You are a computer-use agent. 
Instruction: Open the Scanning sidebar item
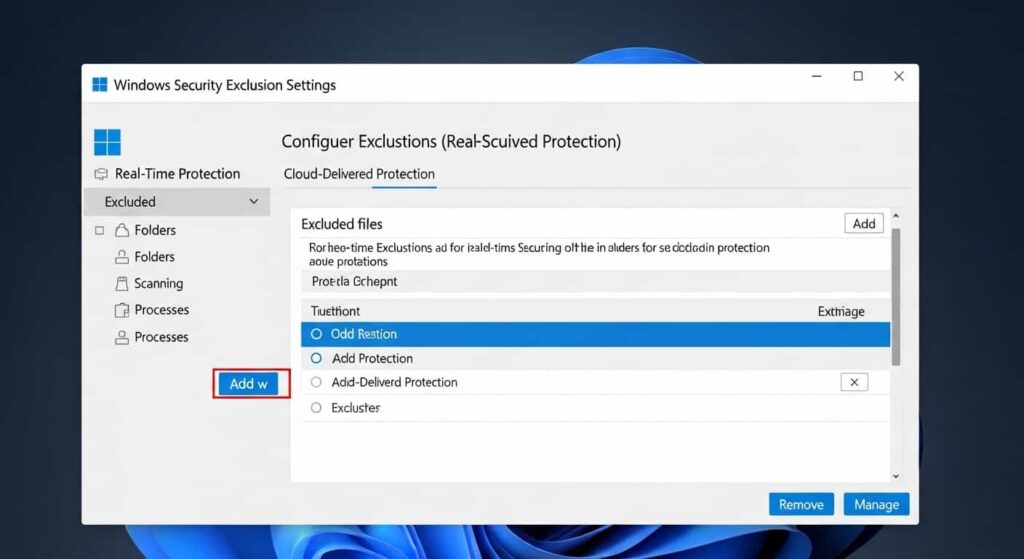(x=158, y=283)
